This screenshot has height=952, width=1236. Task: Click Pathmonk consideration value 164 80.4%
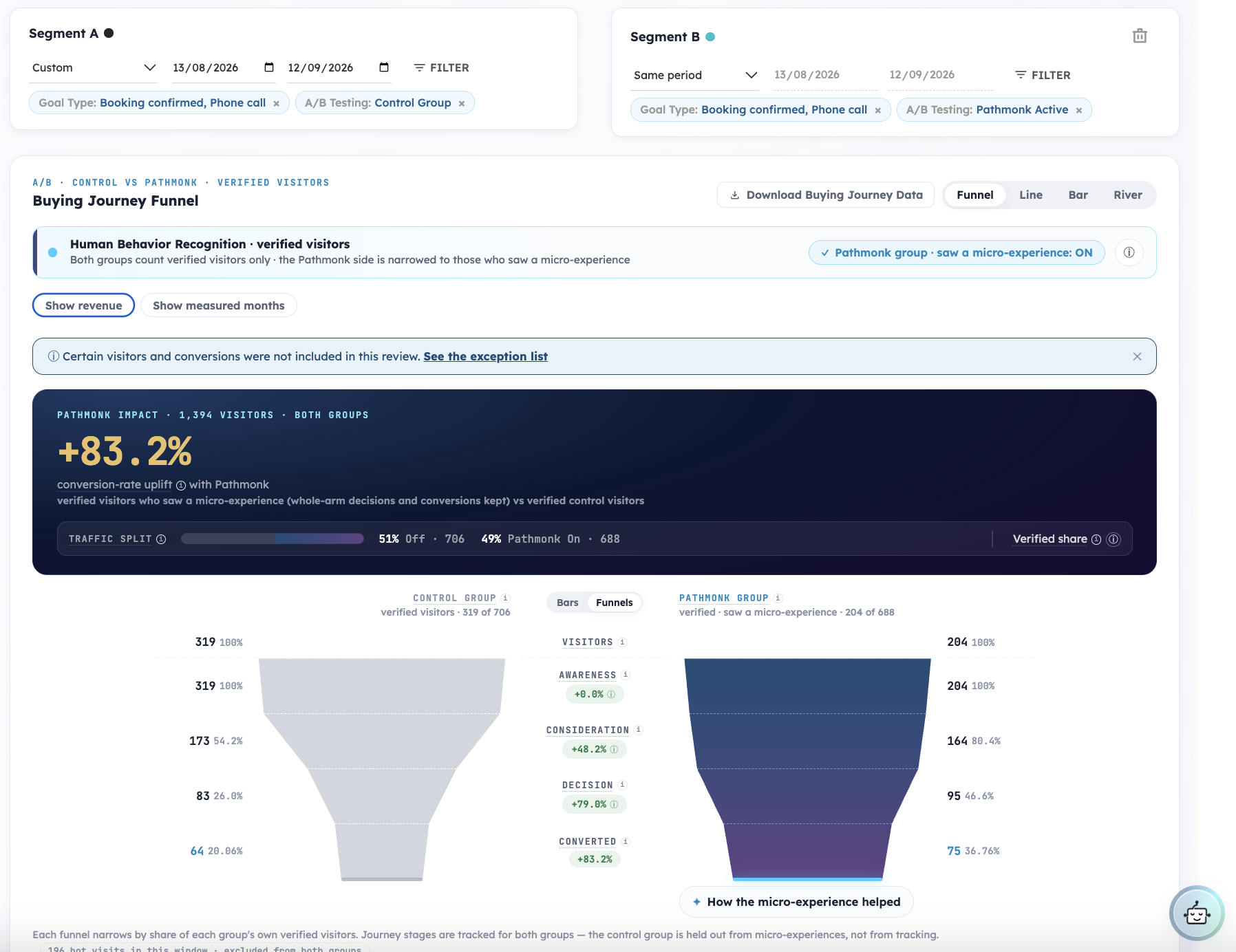point(974,741)
